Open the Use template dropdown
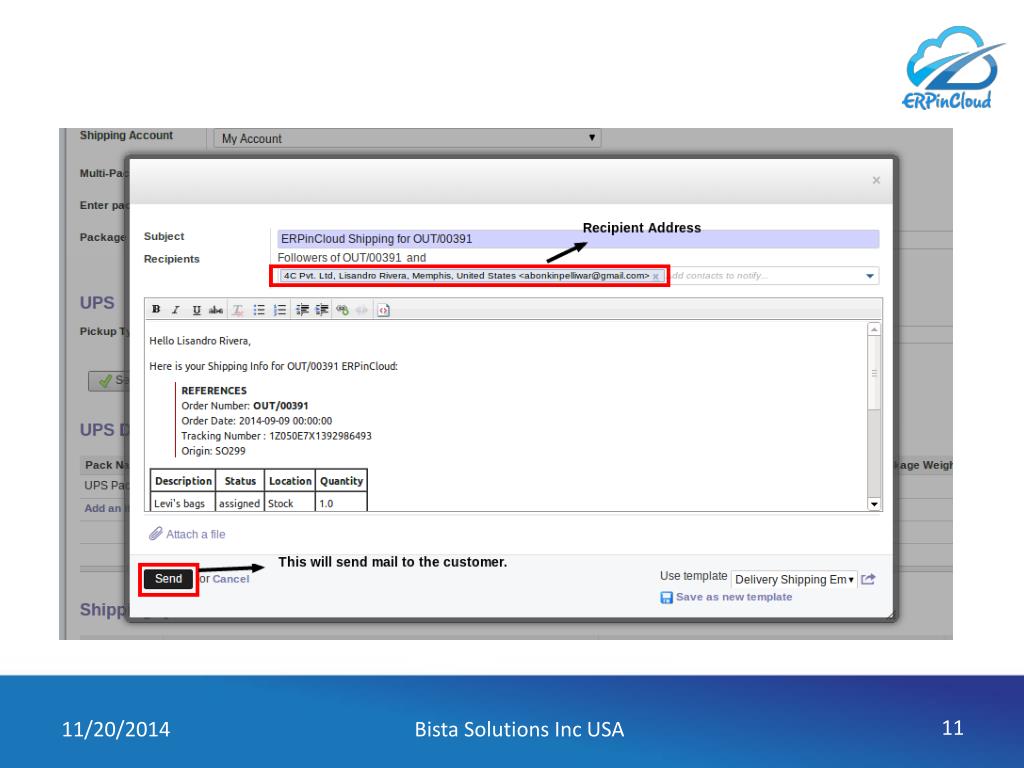The height and width of the screenshot is (768, 1024). point(794,579)
